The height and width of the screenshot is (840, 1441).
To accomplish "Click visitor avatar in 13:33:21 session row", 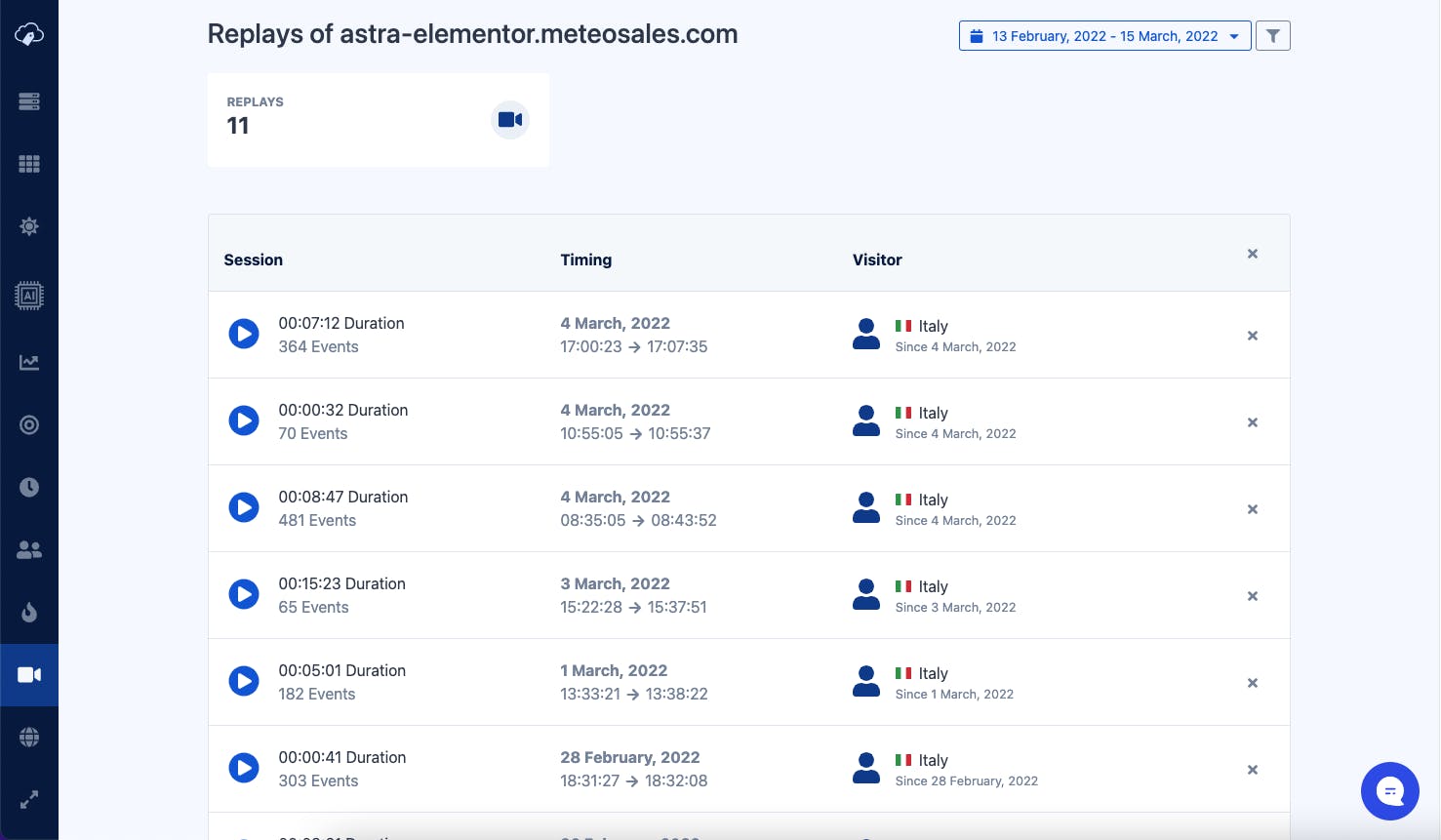I will tap(866, 681).
